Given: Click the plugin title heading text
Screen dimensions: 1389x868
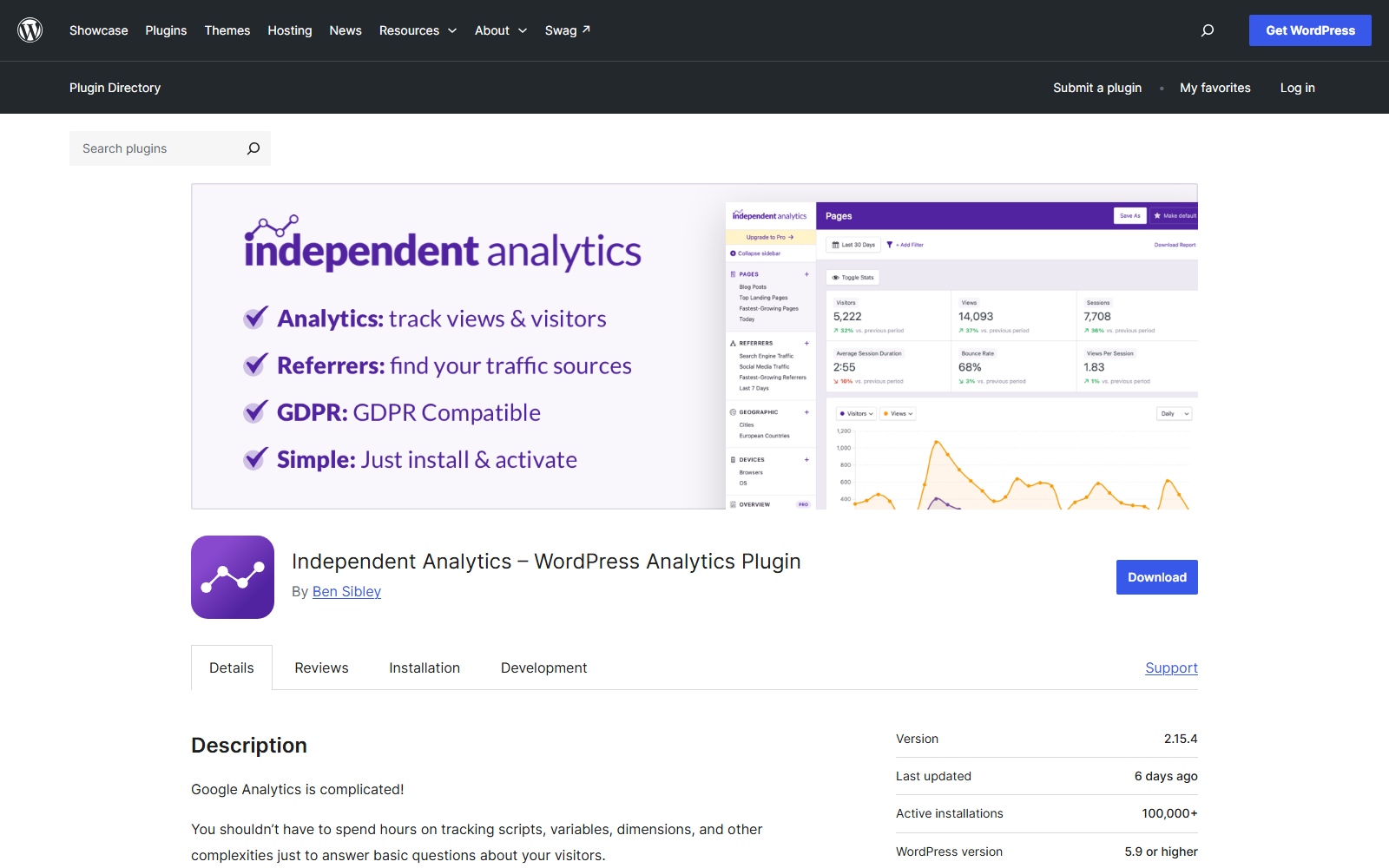Looking at the screenshot, I should [x=546, y=562].
